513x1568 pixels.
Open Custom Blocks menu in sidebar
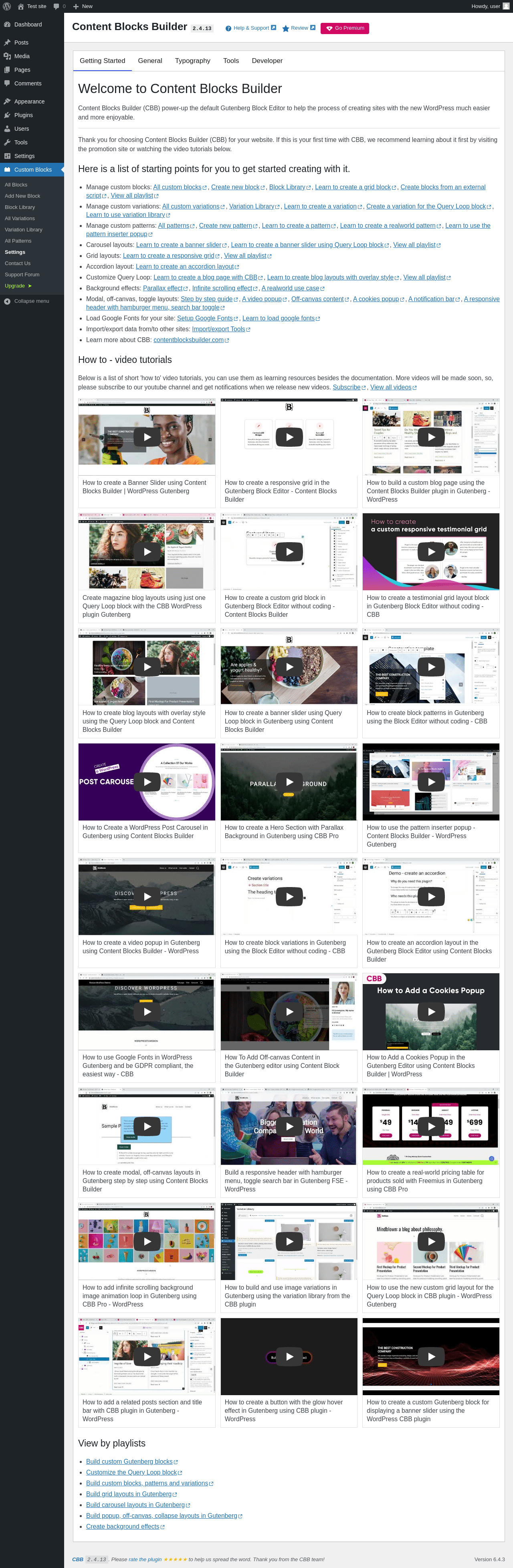(32, 170)
